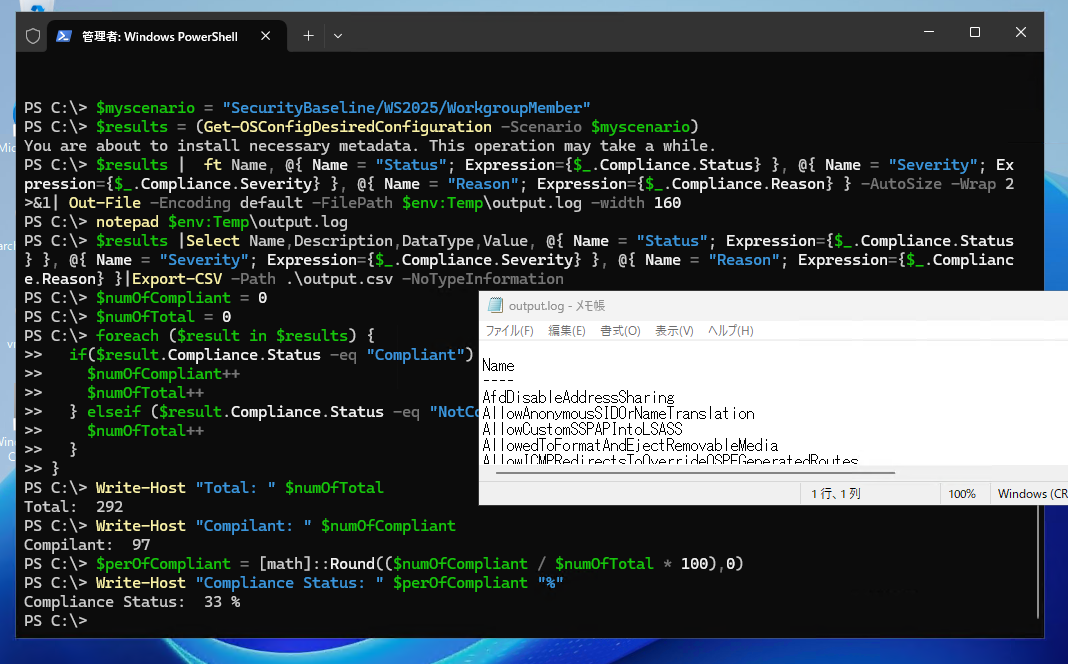
Task: Click the plus icon to open a new terminal tab
Action: click(308, 35)
